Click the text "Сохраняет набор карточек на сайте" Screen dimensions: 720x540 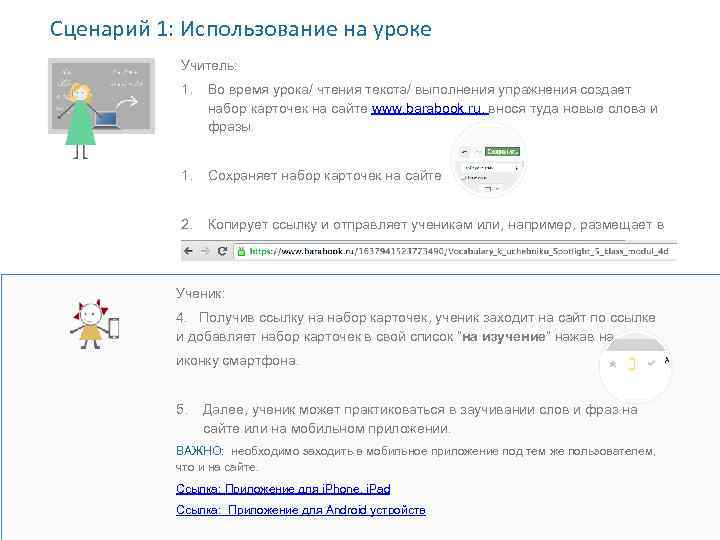coord(324,175)
